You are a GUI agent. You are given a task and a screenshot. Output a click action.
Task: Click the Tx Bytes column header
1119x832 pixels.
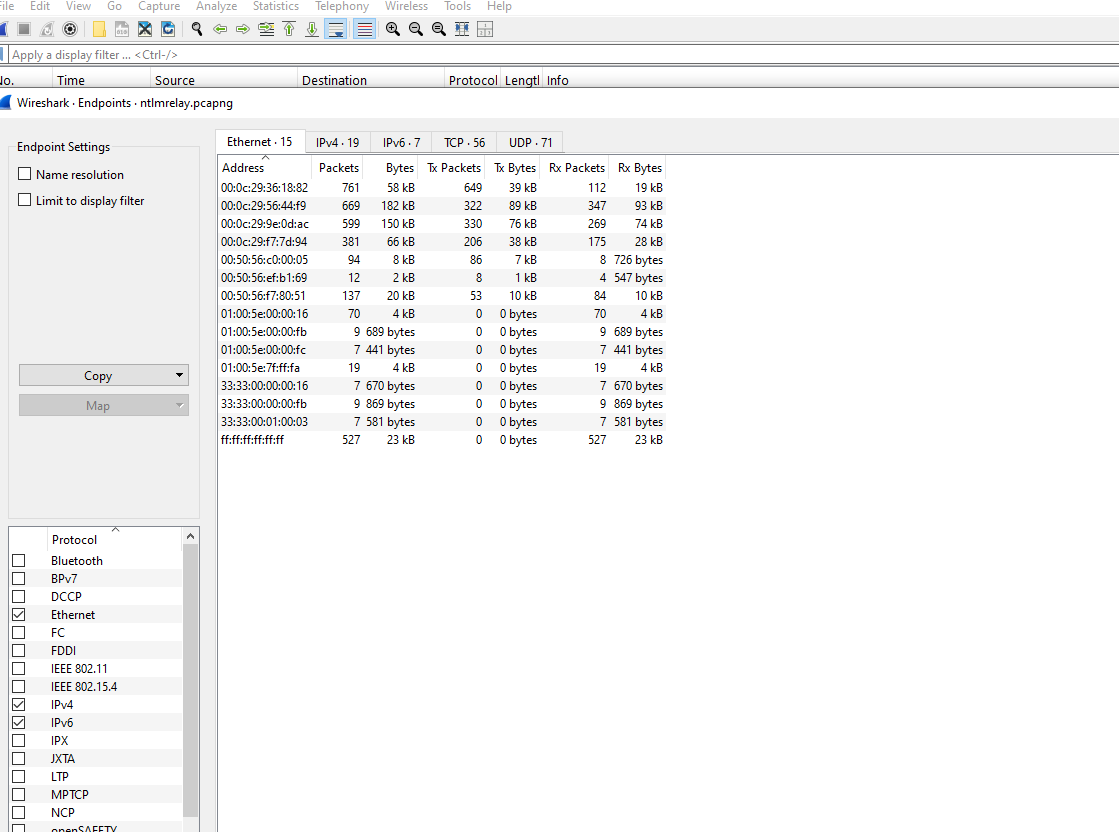[512, 168]
